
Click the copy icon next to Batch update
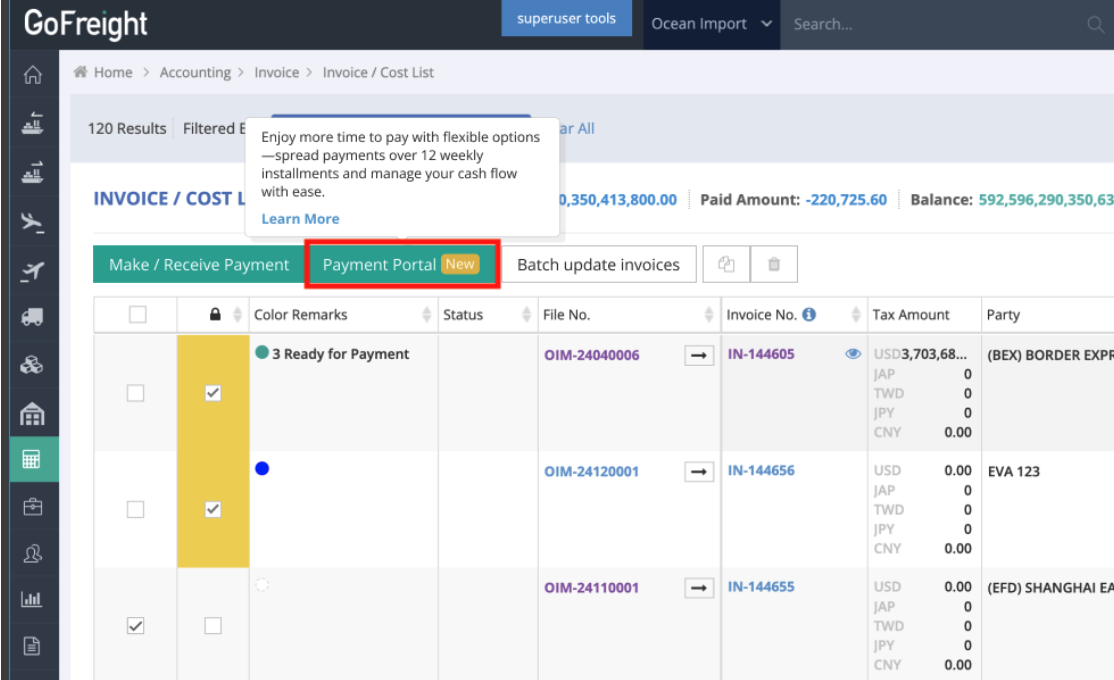pyautogui.click(x=727, y=265)
